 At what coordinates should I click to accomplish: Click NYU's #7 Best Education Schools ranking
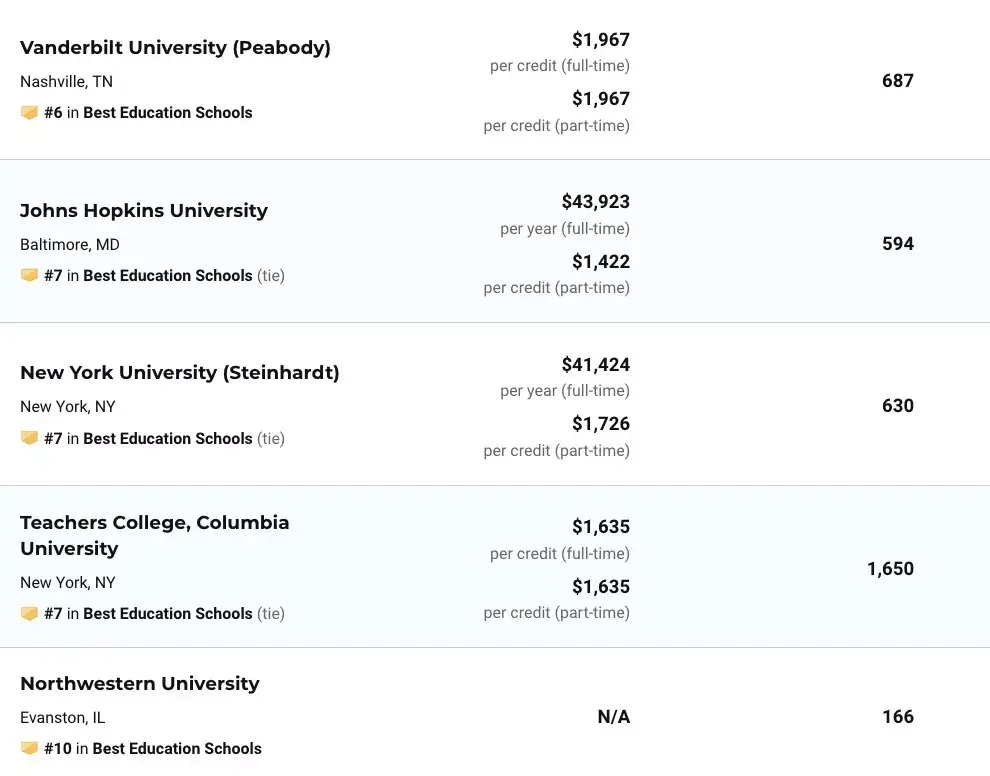pos(148,438)
